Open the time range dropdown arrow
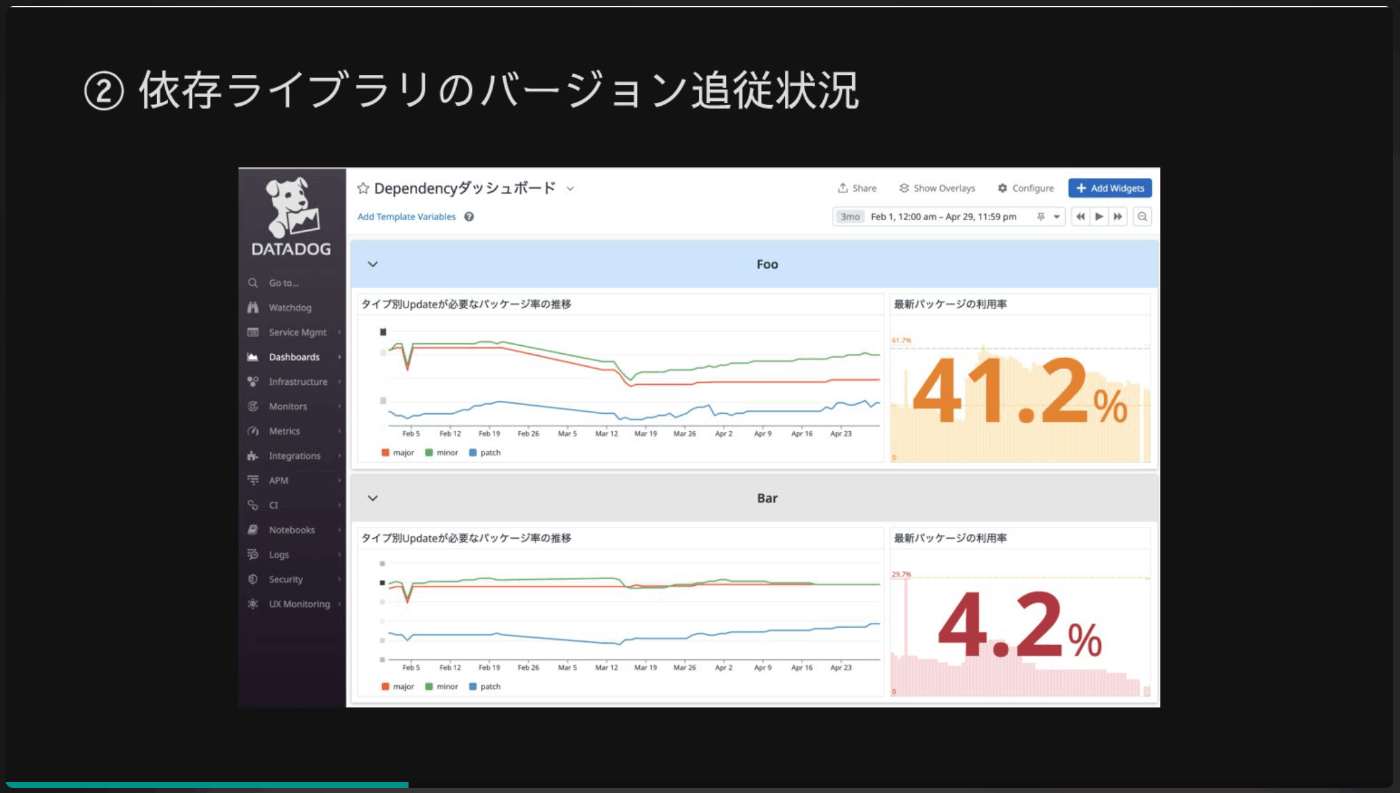This screenshot has width=1400, height=793. click(1057, 217)
